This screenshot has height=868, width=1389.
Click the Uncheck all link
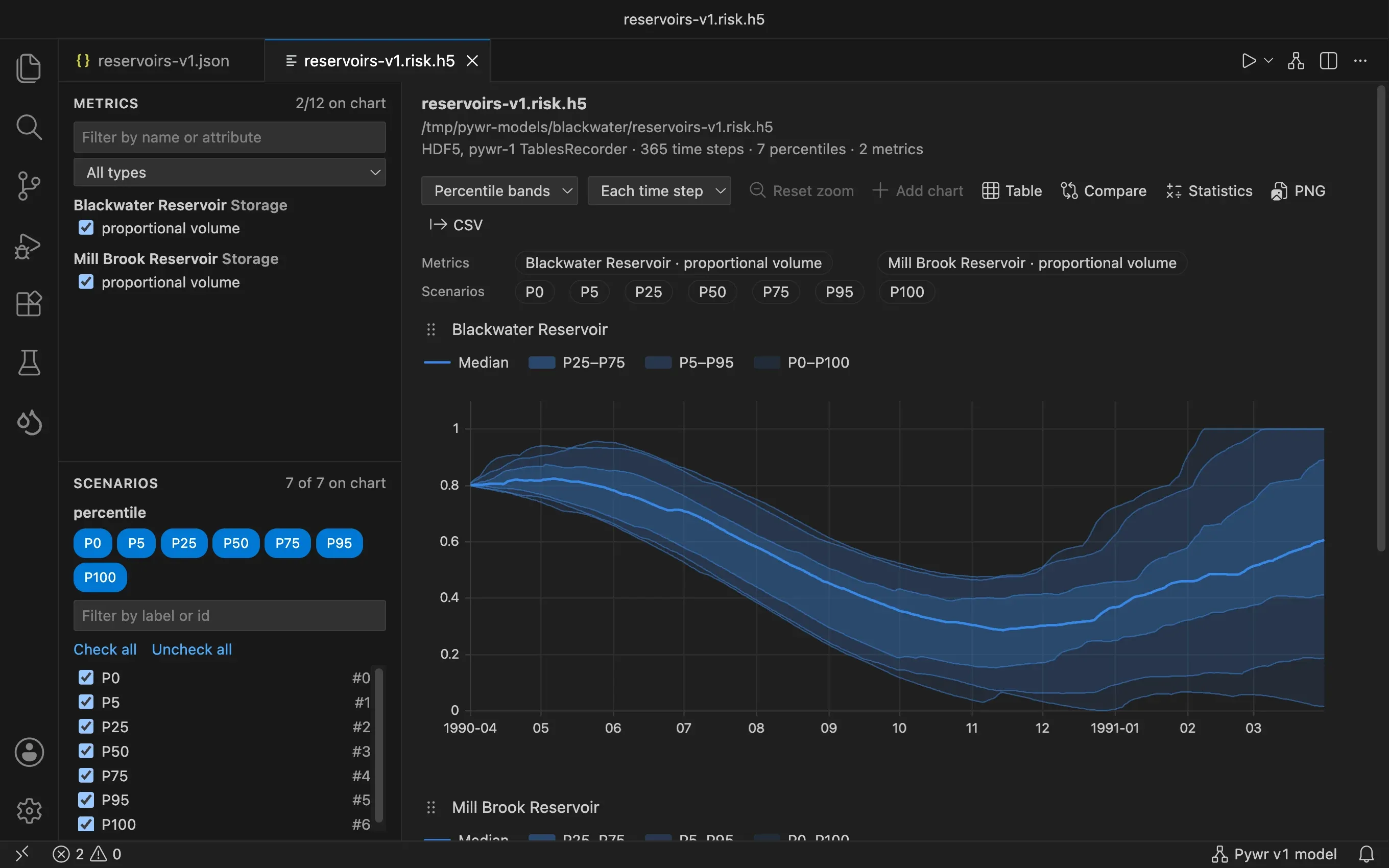191,649
